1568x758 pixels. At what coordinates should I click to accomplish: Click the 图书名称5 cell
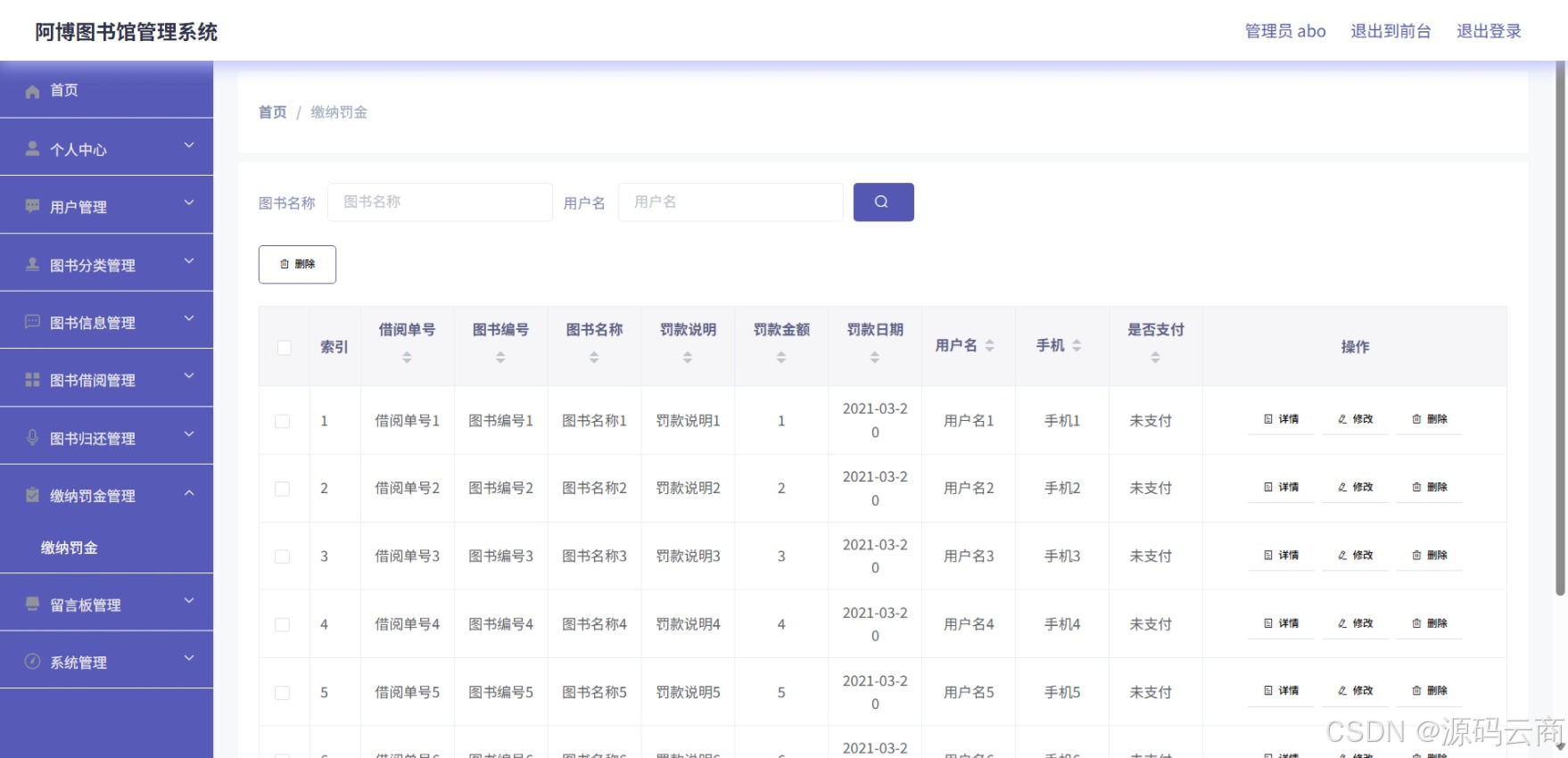point(594,692)
